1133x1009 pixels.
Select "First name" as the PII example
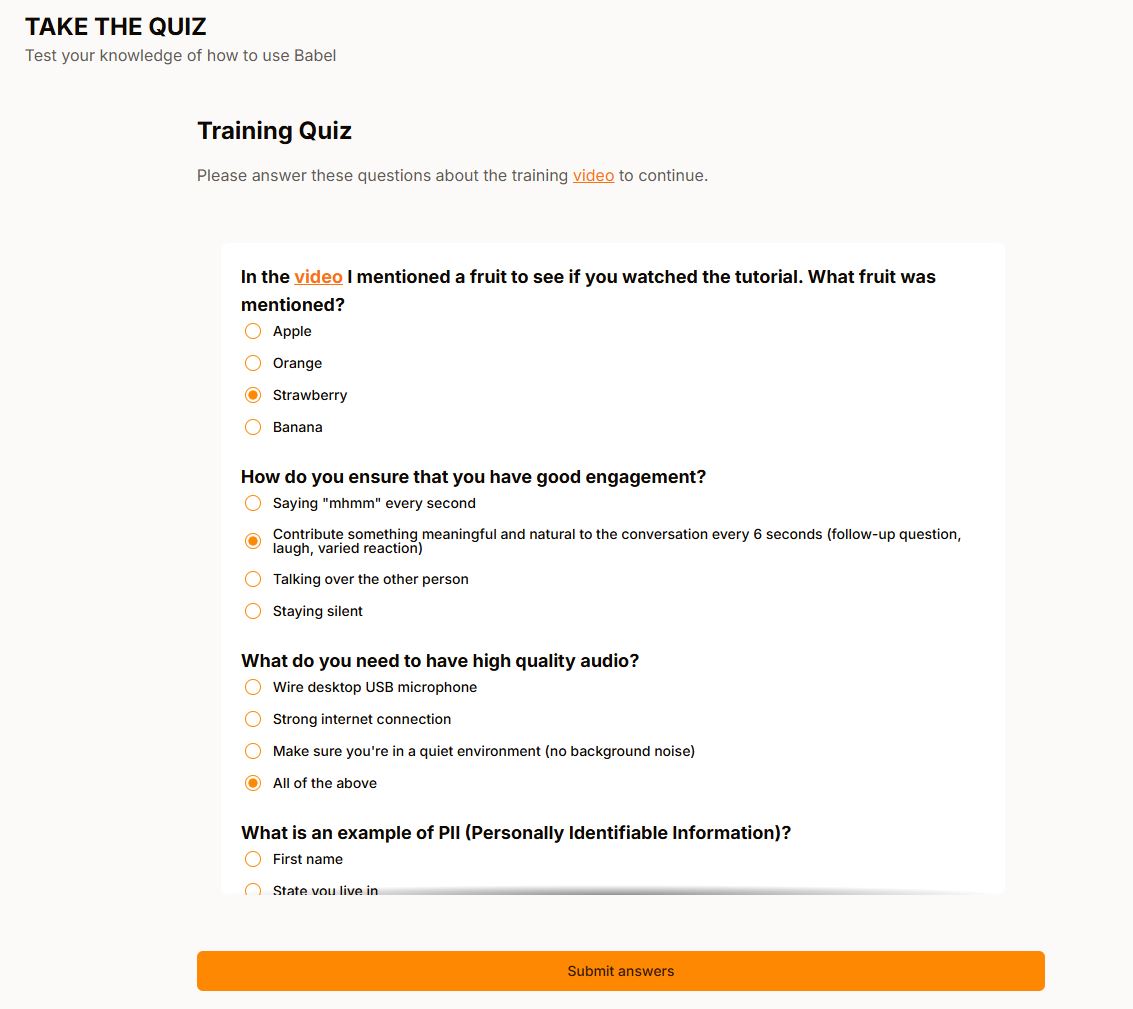(x=253, y=859)
